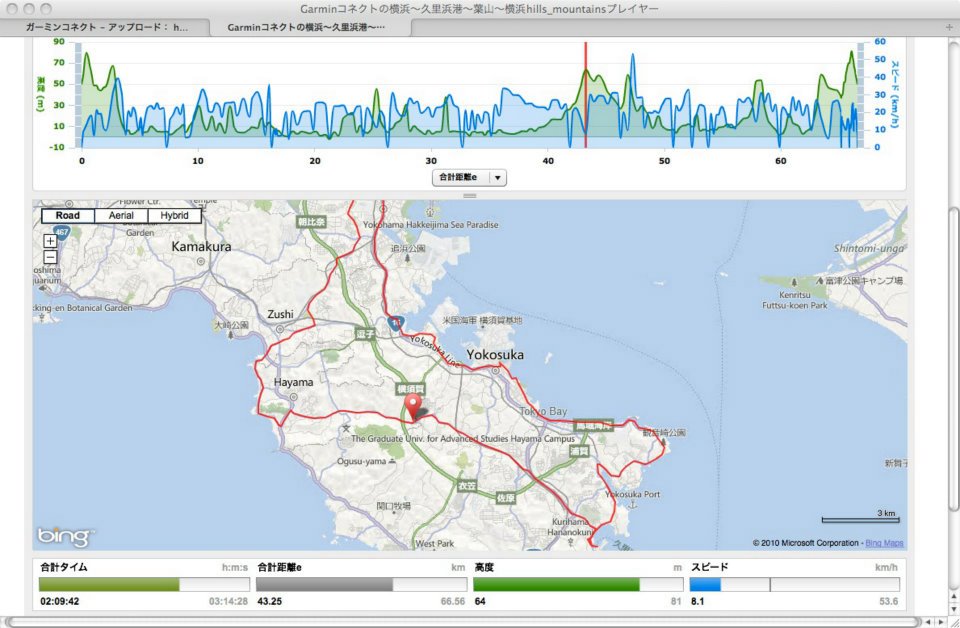This screenshot has width=960, height=628.
Task: Click the 3 km map scale bar
Action: tap(860, 518)
